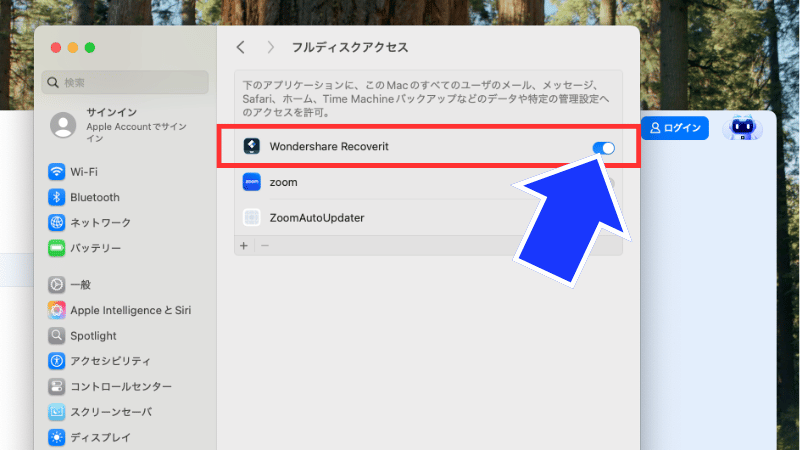Open Apple Intelligence と Siri settings
Image resolution: width=800 pixels, height=450 pixels.
[131, 310]
